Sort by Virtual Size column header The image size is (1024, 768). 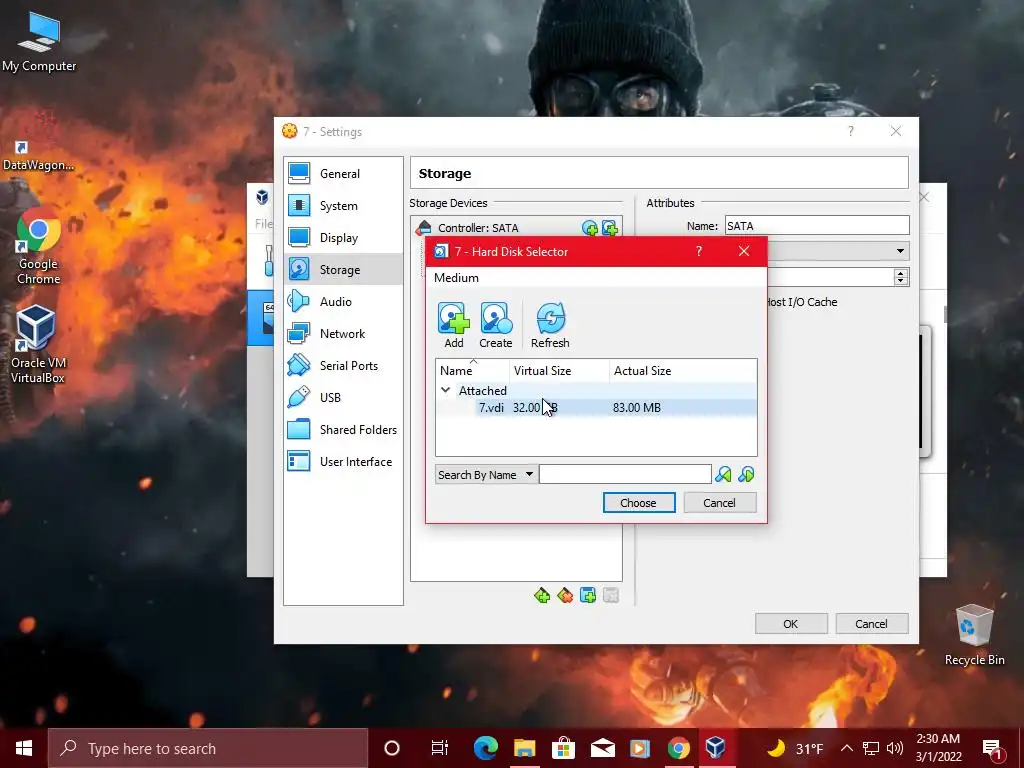pos(560,371)
